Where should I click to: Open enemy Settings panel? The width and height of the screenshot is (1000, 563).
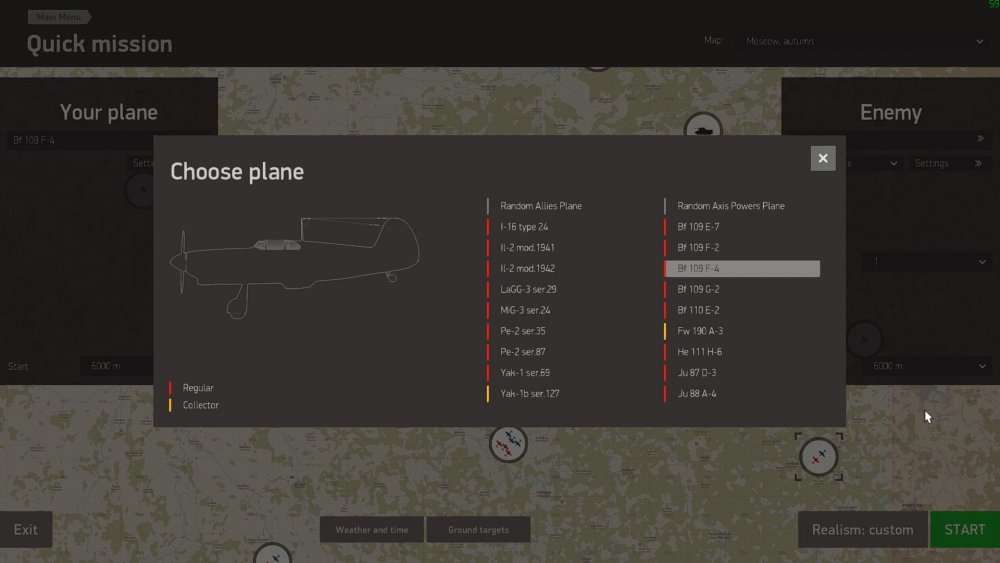point(948,163)
